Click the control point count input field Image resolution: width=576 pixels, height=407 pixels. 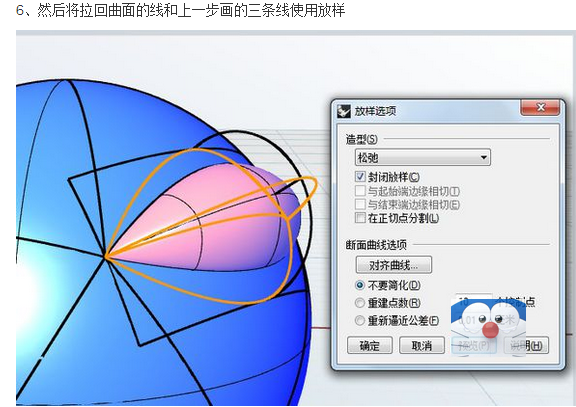pyautogui.click(x=474, y=301)
